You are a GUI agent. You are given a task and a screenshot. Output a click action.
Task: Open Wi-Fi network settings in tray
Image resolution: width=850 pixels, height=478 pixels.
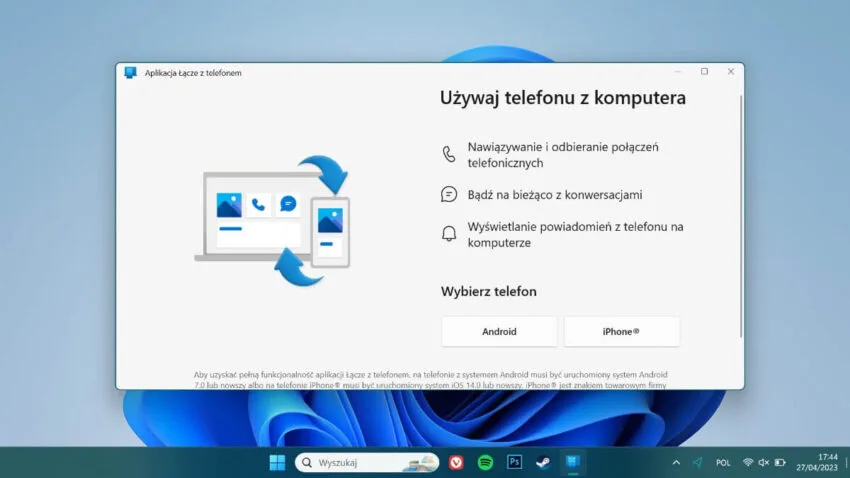(748, 462)
